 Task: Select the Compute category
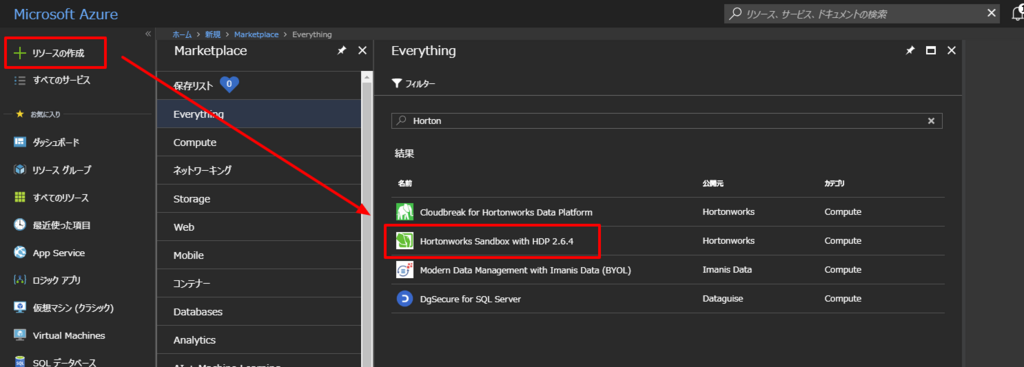259,142
